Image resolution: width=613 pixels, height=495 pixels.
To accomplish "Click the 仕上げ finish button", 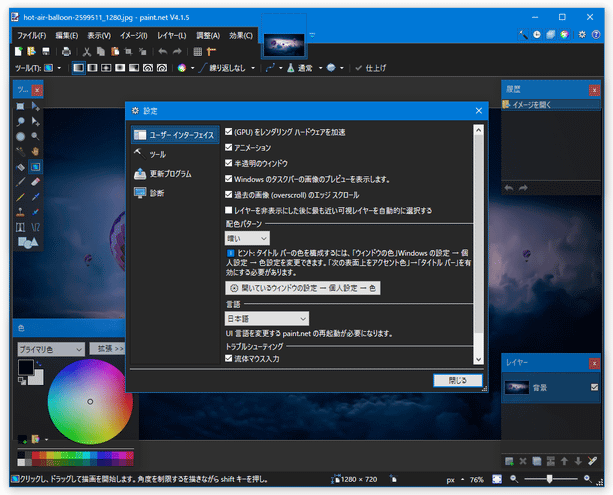I will click(x=371, y=68).
